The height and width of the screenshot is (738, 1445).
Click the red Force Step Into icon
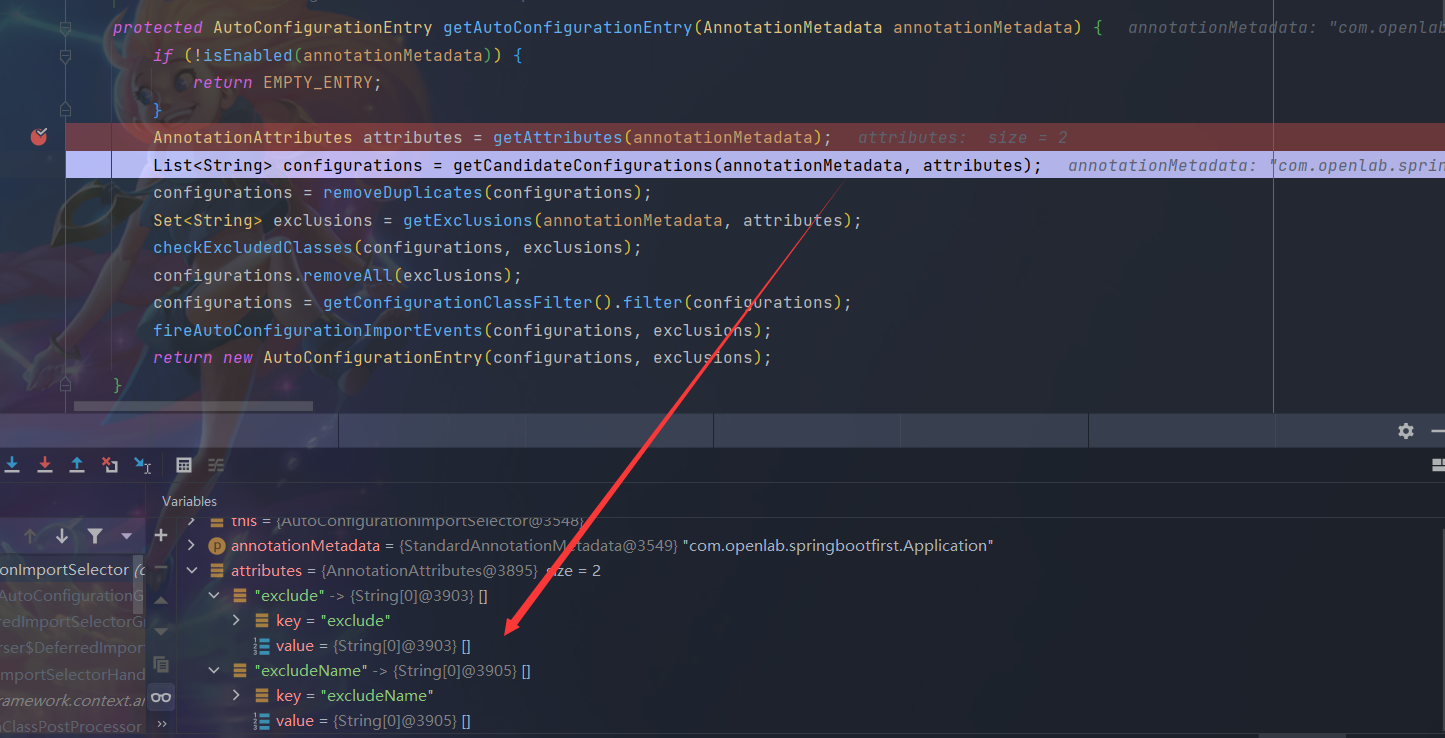[x=45, y=465]
